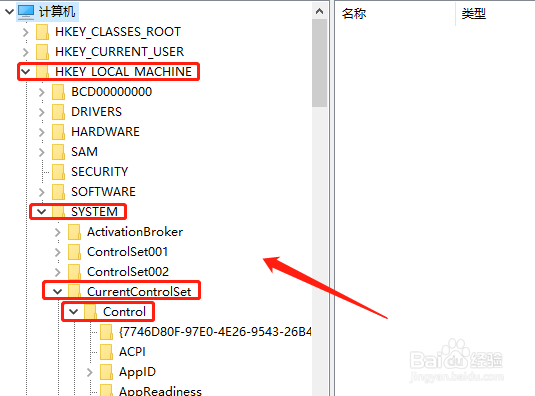Screen dimensions: 535x396
Task: Select SYSTEM key label
Action: click(94, 212)
